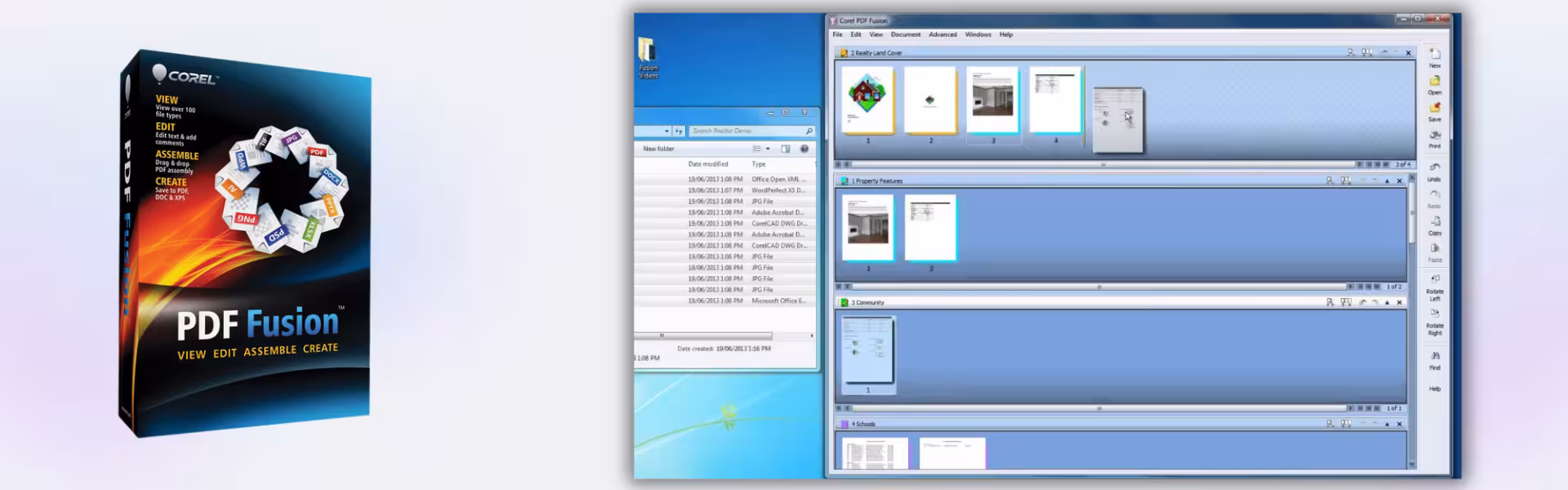Toggle the preview pane icon in Explorer
The width and height of the screenshot is (1568, 490).
[786, 149]
